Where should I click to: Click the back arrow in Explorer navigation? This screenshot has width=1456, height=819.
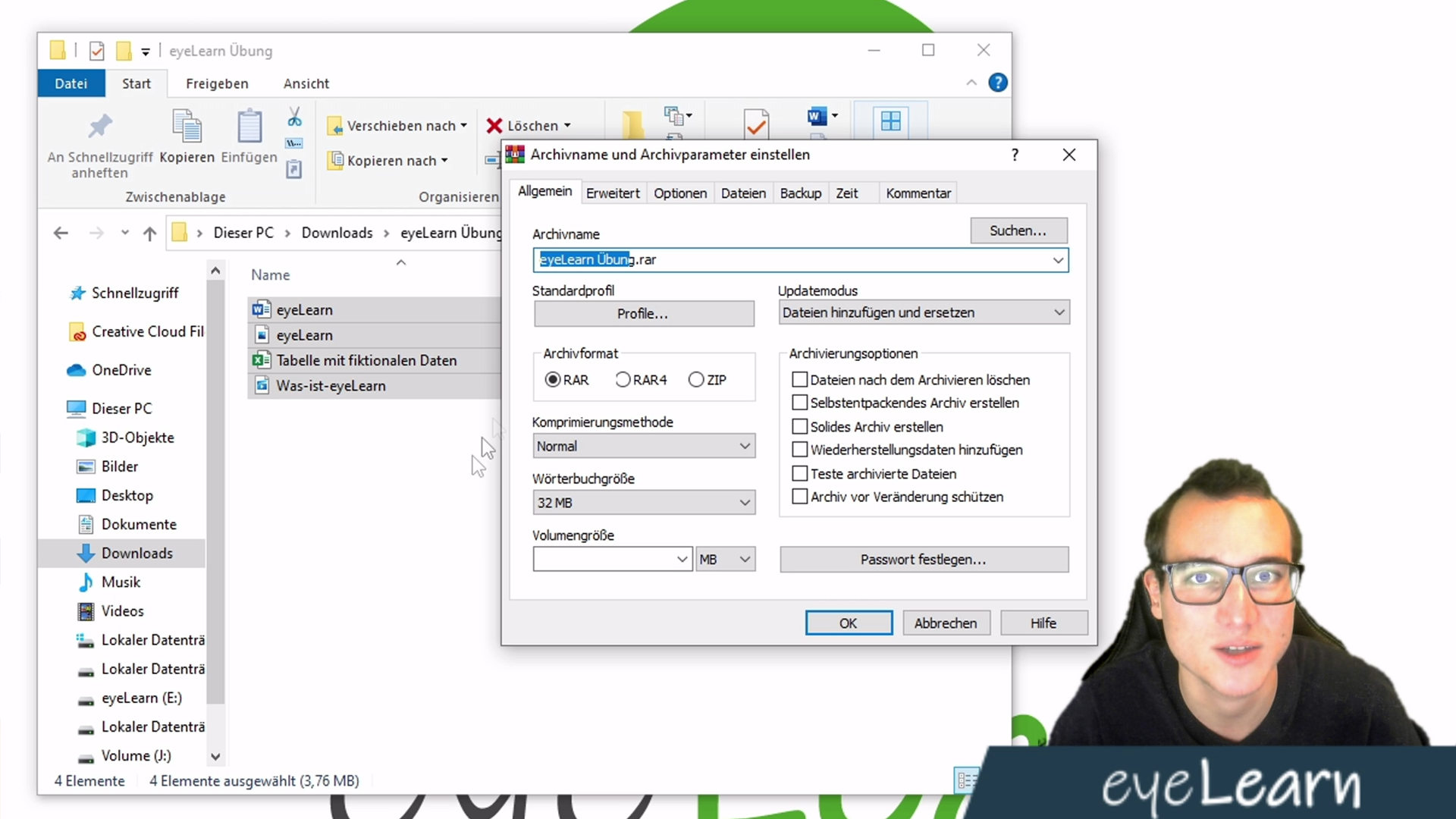(x=61, y=233)
